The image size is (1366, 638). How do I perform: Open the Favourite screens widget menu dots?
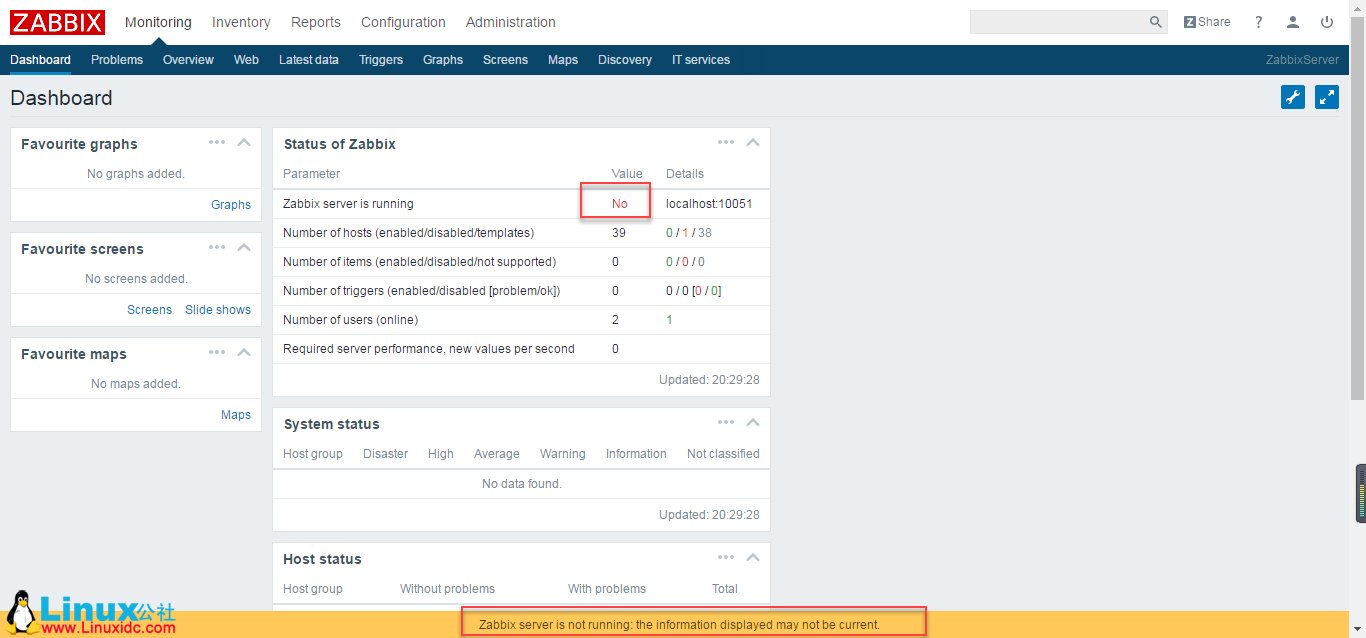pos(217,246)
